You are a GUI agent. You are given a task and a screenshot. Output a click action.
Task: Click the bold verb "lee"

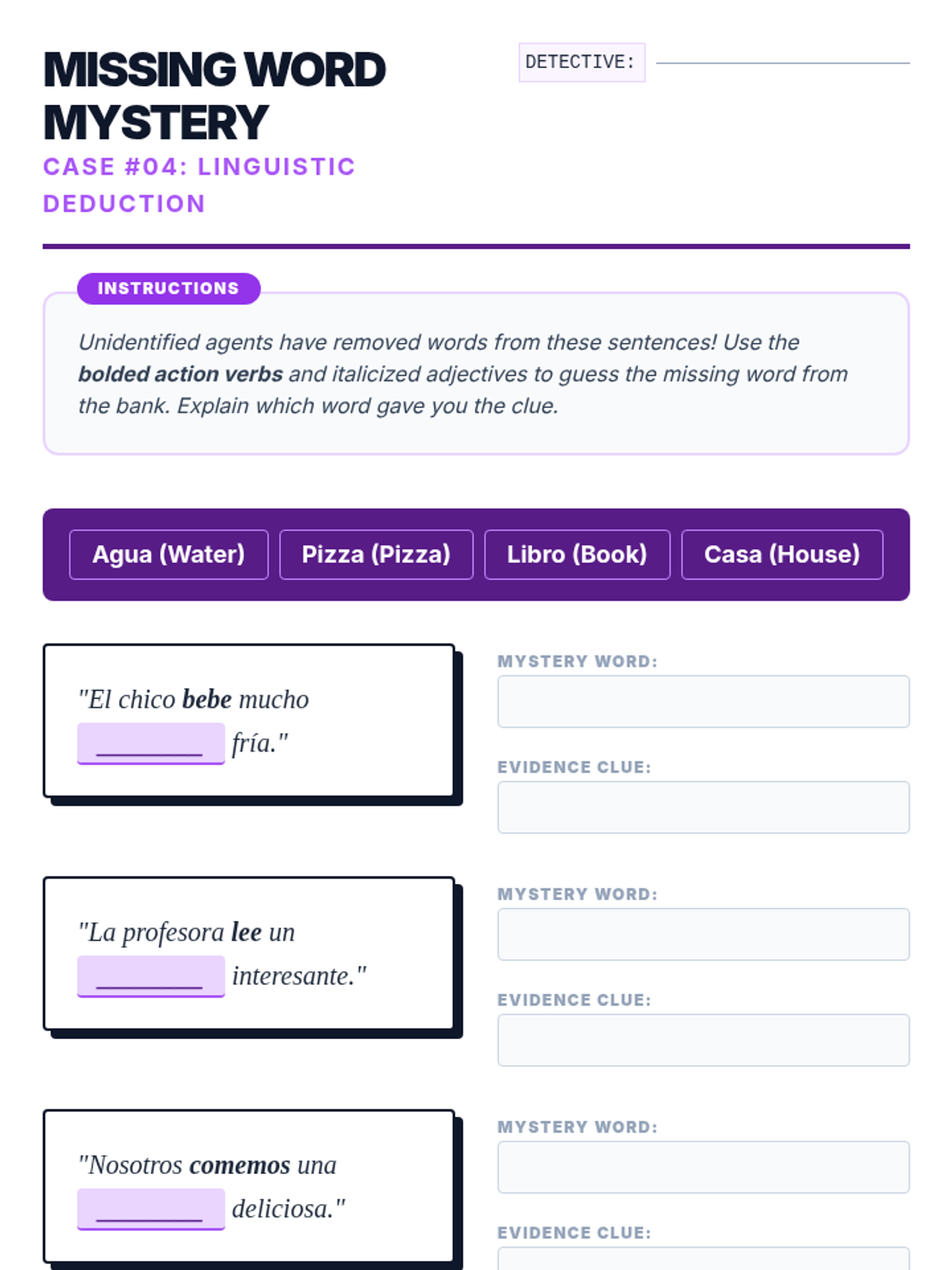[x=247, y=932]
